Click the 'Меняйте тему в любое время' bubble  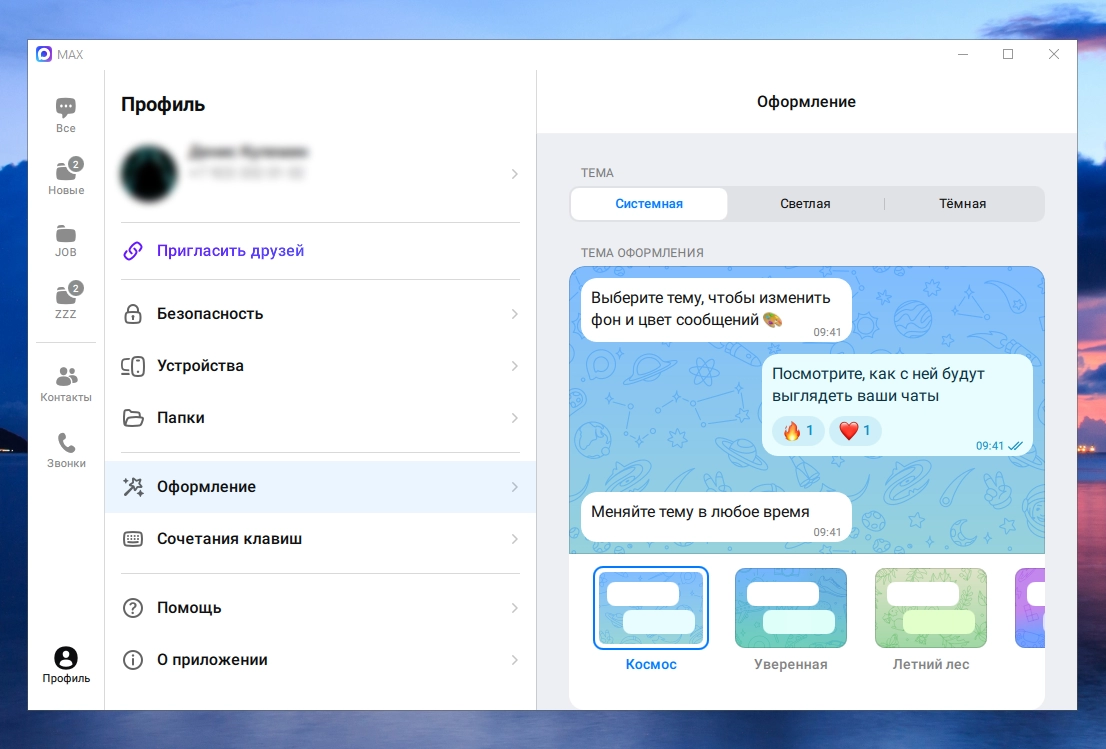pyautogui.click(x=716, y=517)
